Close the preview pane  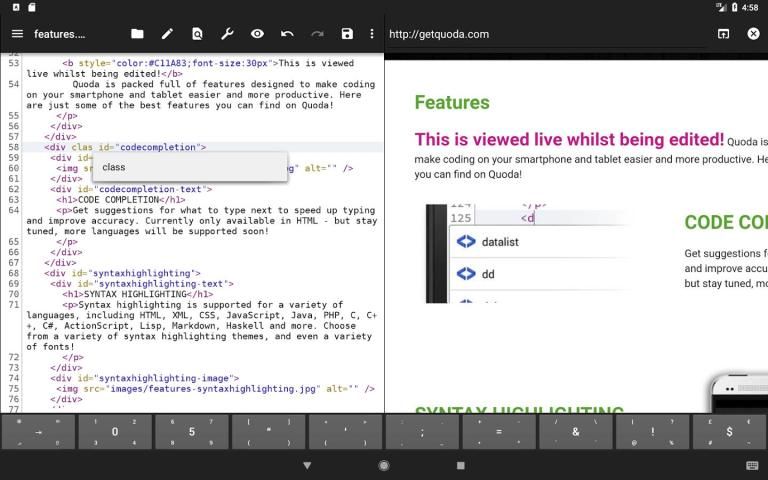point(753,34)
